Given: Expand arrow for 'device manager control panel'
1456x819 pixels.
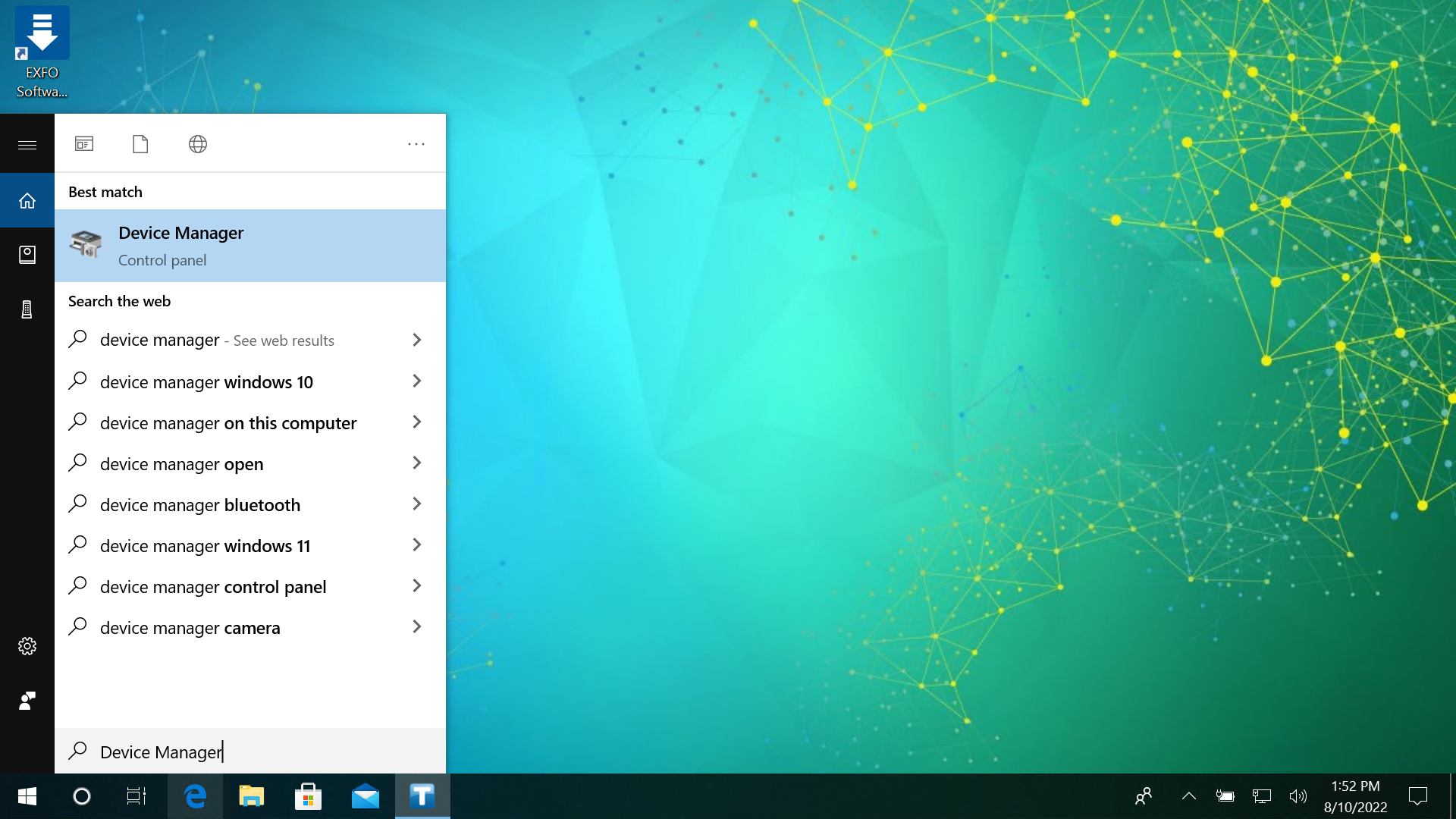Looking at the screenshot, I should click(416, 585).
